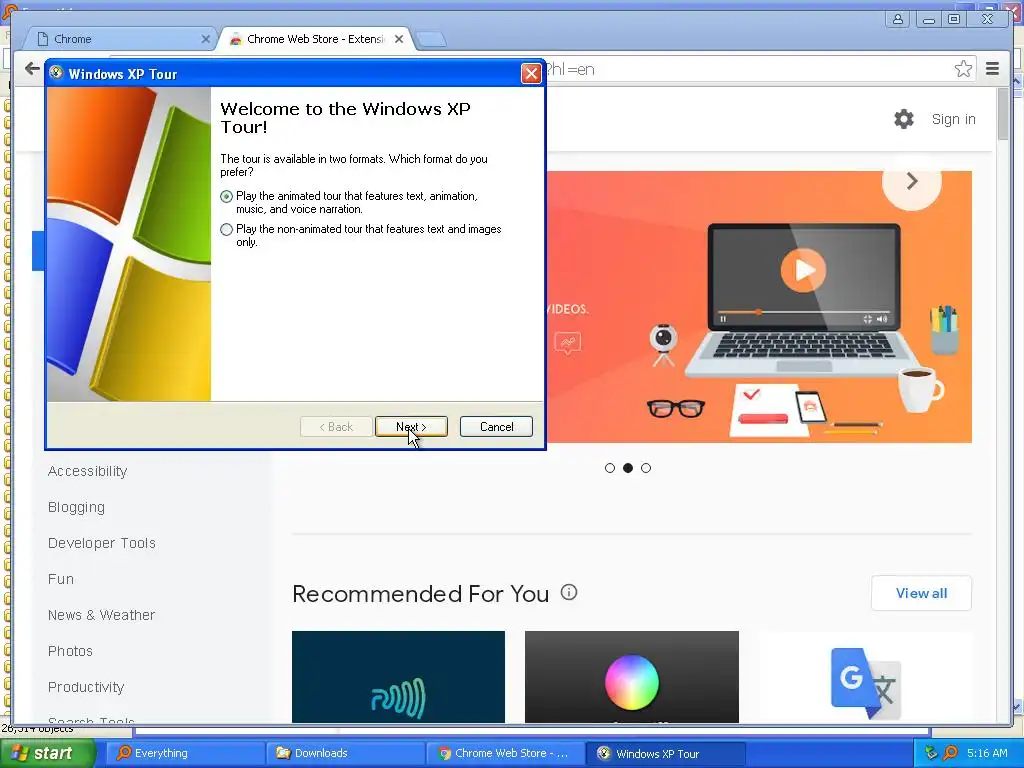This screenshot has height=768, width=1024.
Task: Sign in to the Chrome Web Store
Action: (953, 119)
